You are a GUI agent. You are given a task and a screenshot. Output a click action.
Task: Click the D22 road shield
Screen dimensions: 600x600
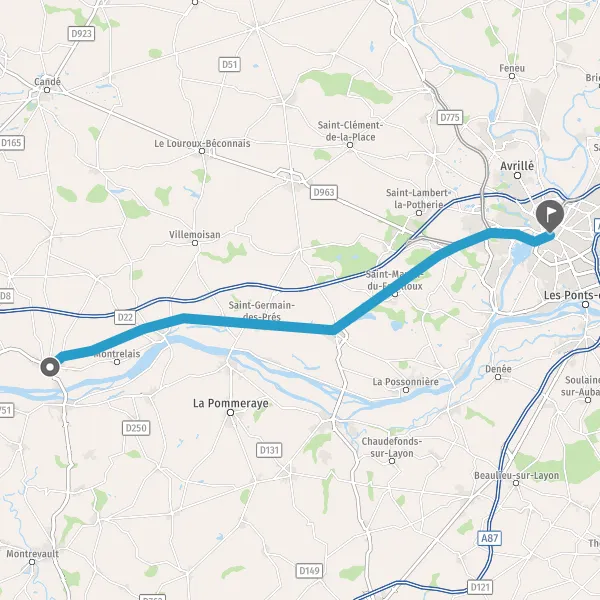pos(125,317)
